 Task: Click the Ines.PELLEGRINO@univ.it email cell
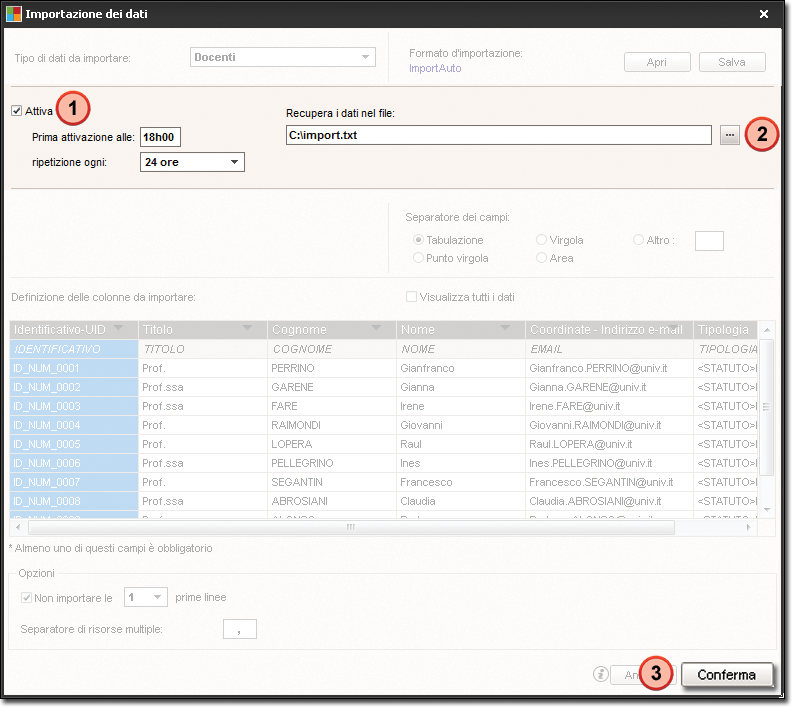point(609,463)
